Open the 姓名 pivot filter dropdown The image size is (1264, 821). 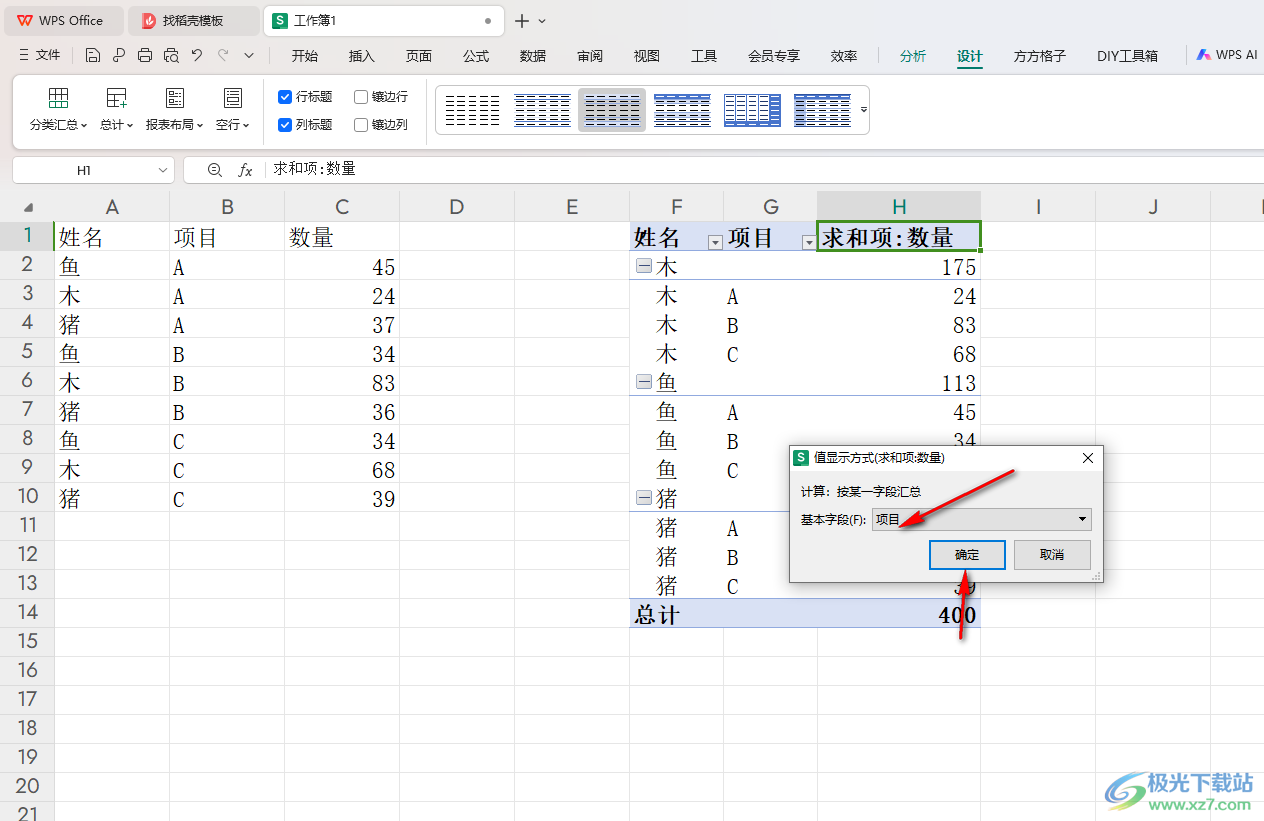click(x=715, y=242)
